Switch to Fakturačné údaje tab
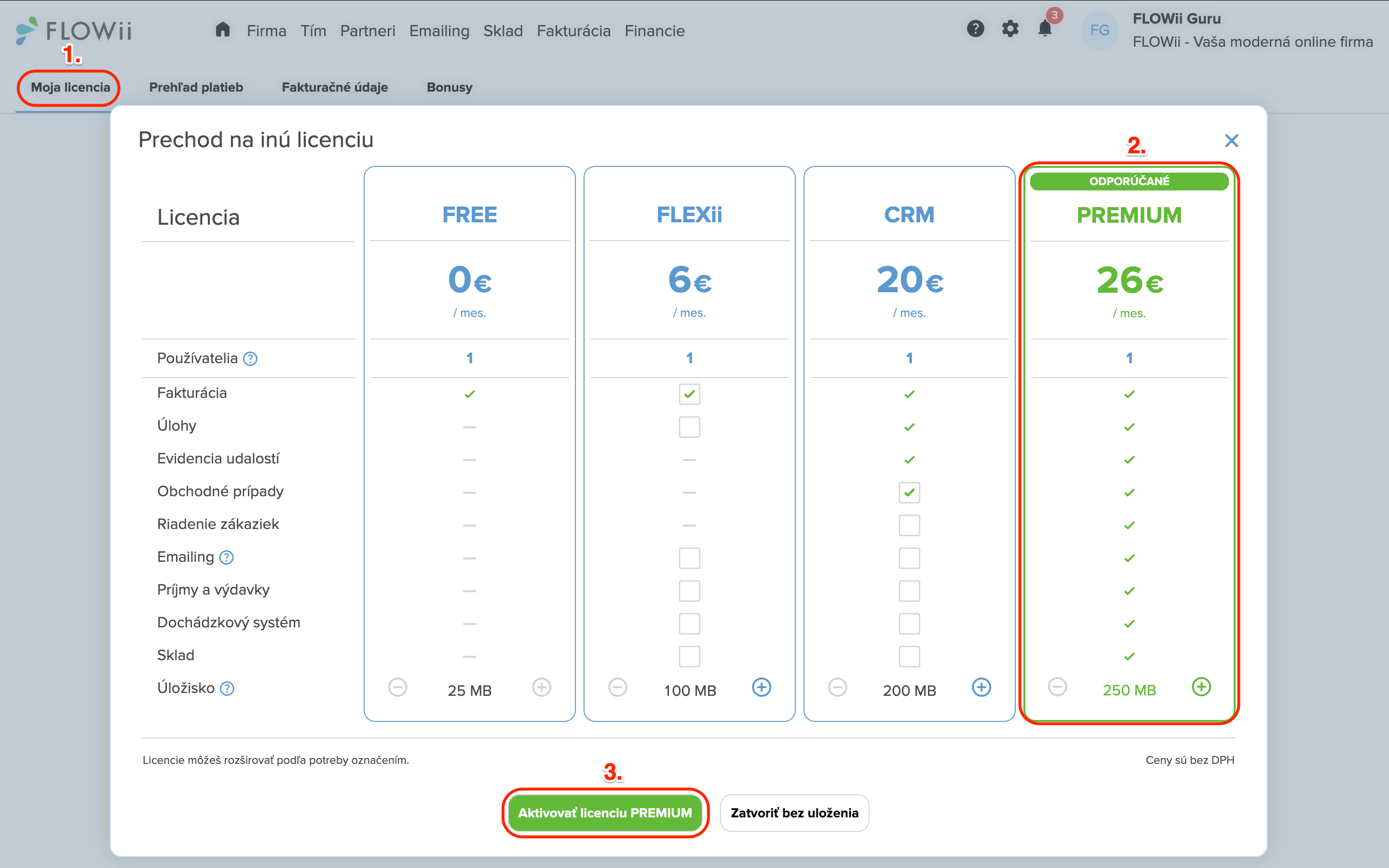This screenshot has width=1389, height=868. [335, 87]
